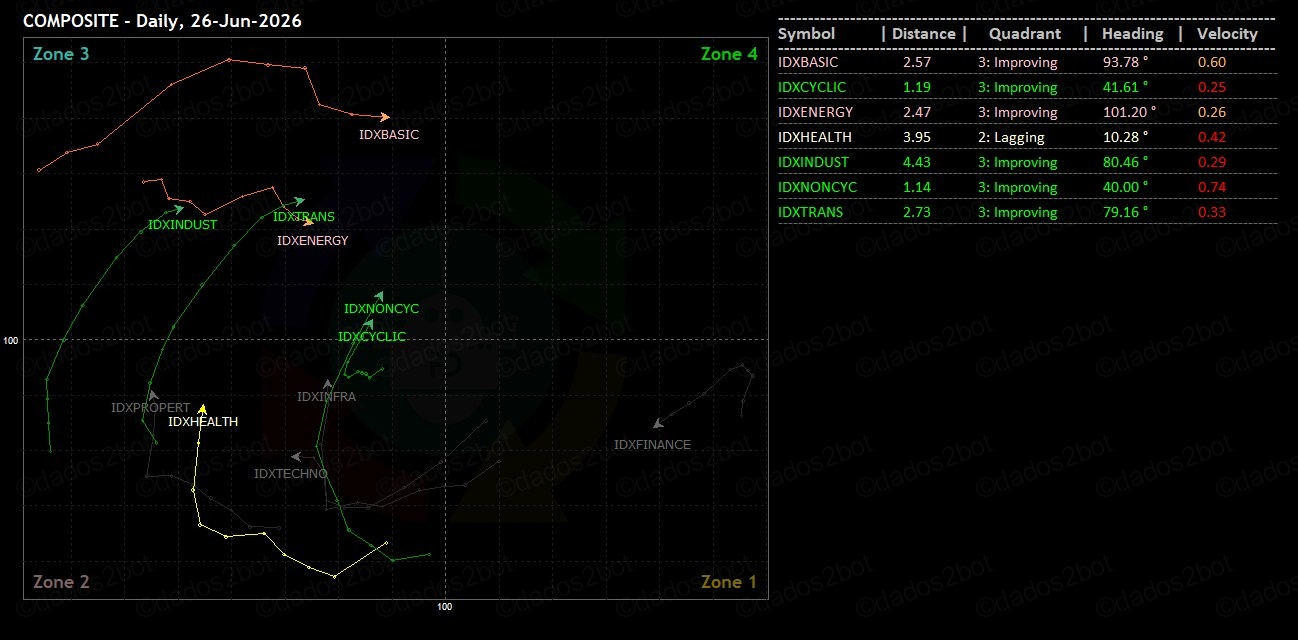Image resolution: width=1298 pixels, height=640 pixels.
Task: Click the yellow arrowhead above IDXHEALTH
Action: pos(202,408)
